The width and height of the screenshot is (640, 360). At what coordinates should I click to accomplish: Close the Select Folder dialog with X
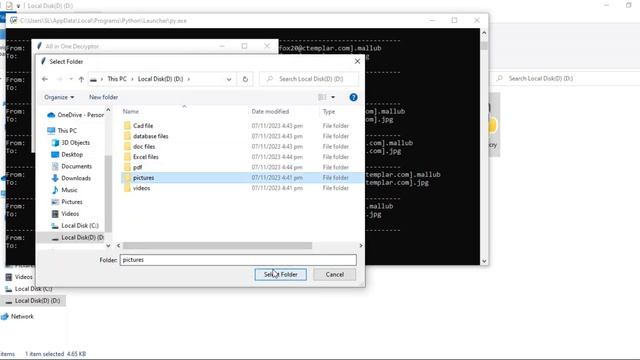pos(357,61)
